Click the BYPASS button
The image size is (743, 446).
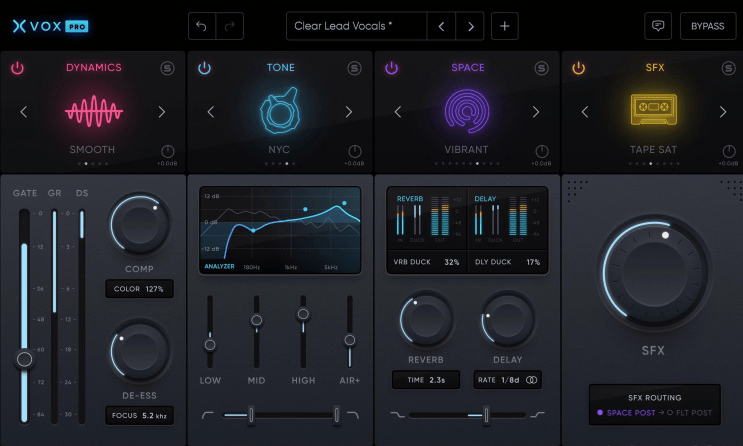(x=707, y=26)
